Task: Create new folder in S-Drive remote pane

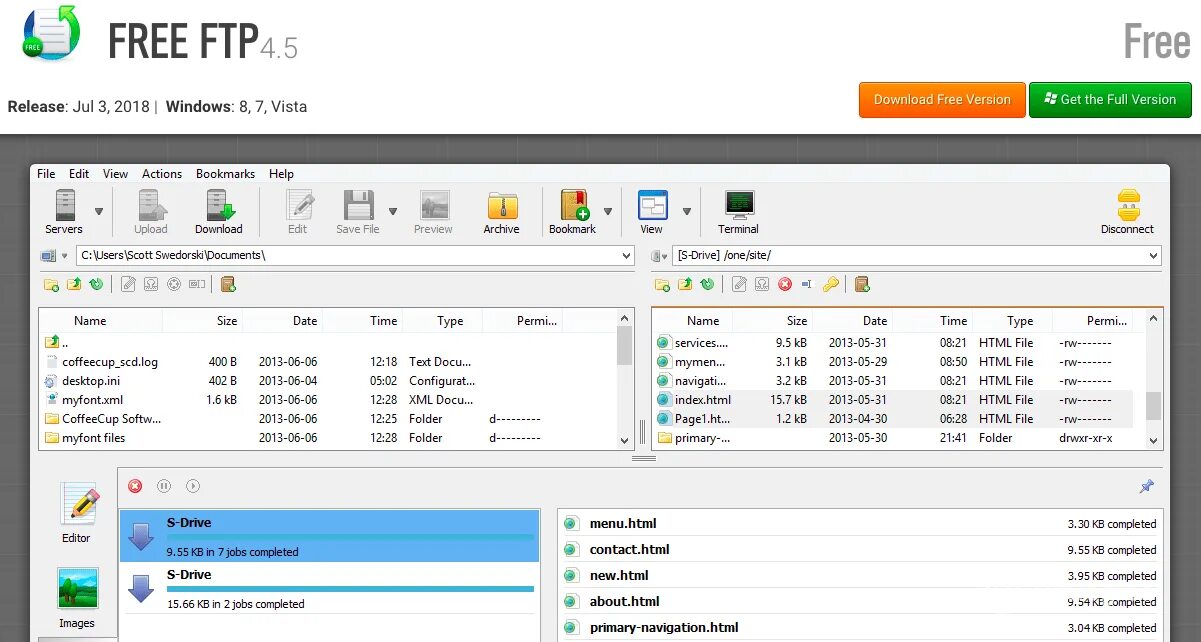Action: coord(662,285)
